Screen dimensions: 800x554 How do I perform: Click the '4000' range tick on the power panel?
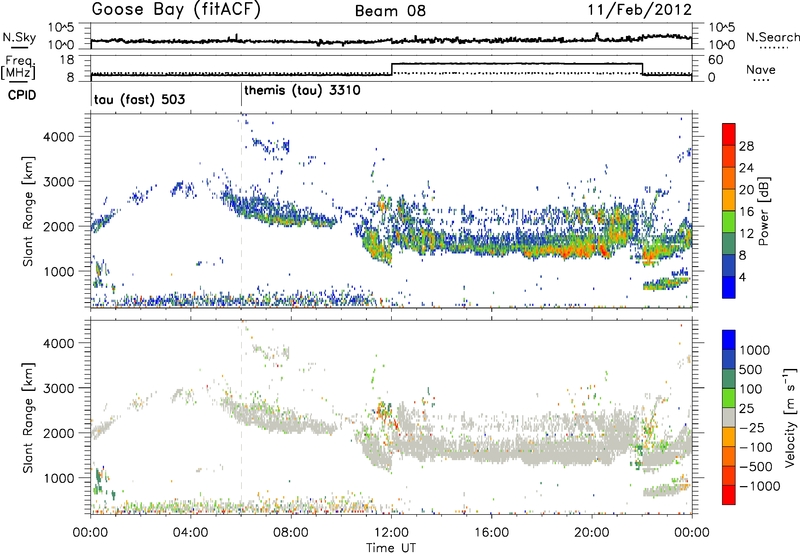[58, 137]
